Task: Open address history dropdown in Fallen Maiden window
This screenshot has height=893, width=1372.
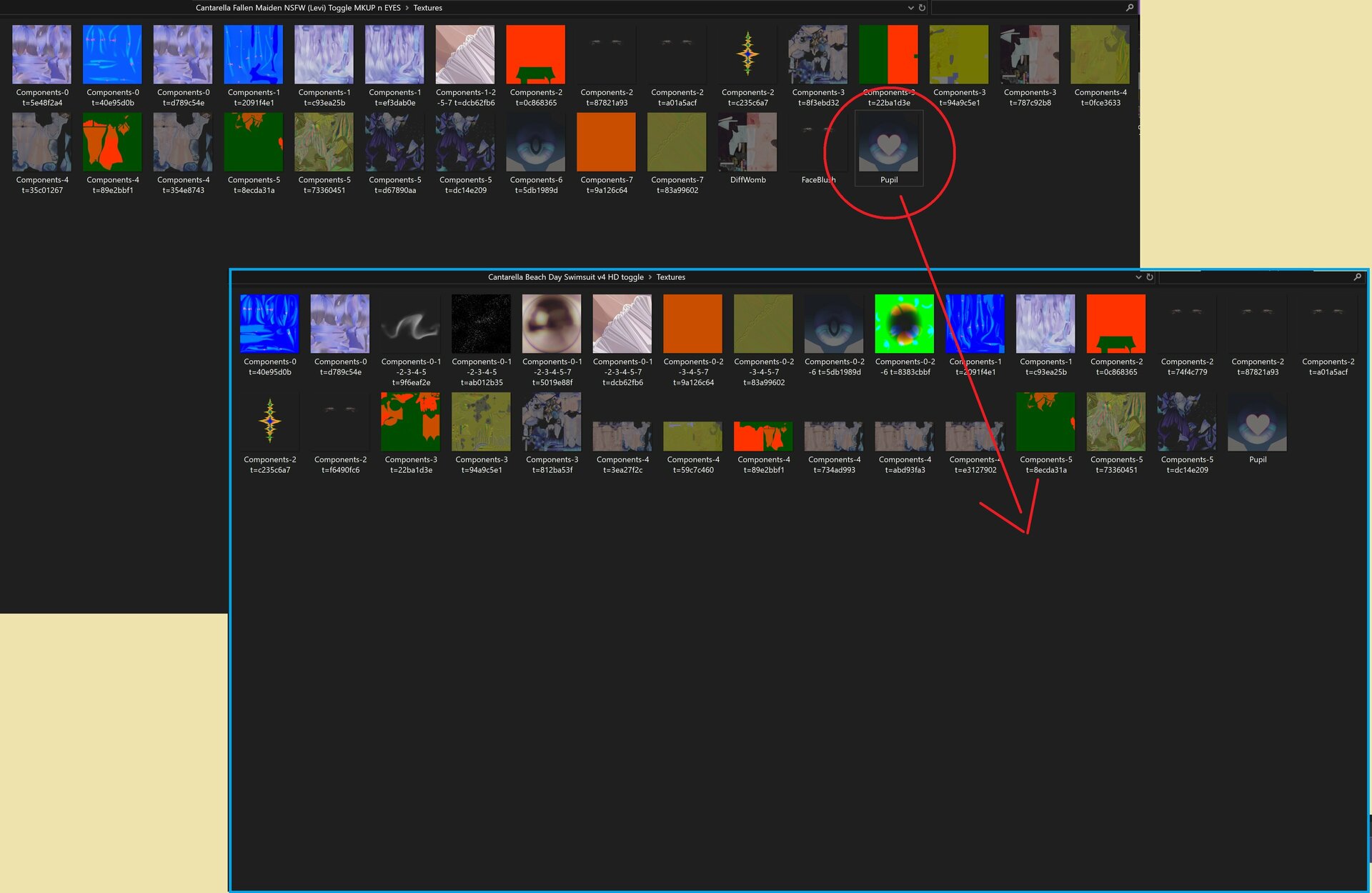Action: pyautogui.click(x=910, y=8)
